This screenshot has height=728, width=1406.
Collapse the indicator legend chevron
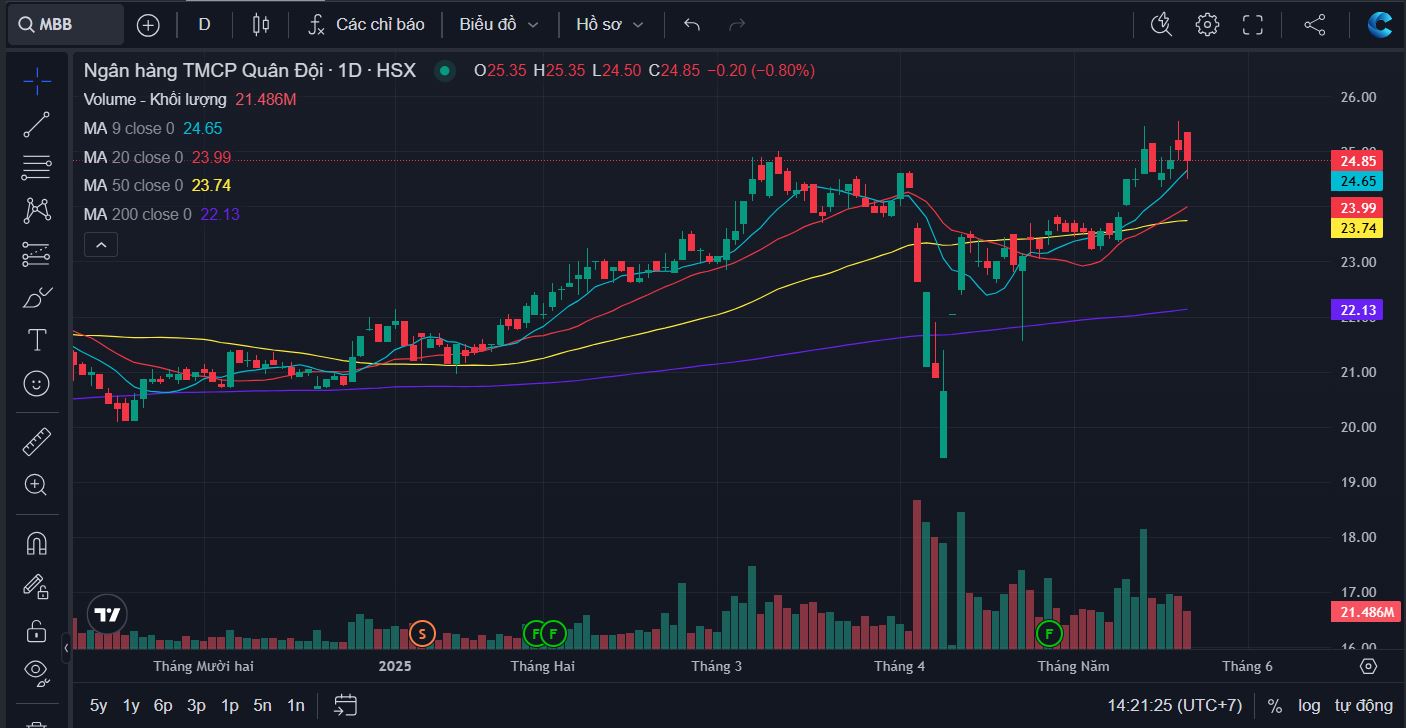tap(101, 244)
